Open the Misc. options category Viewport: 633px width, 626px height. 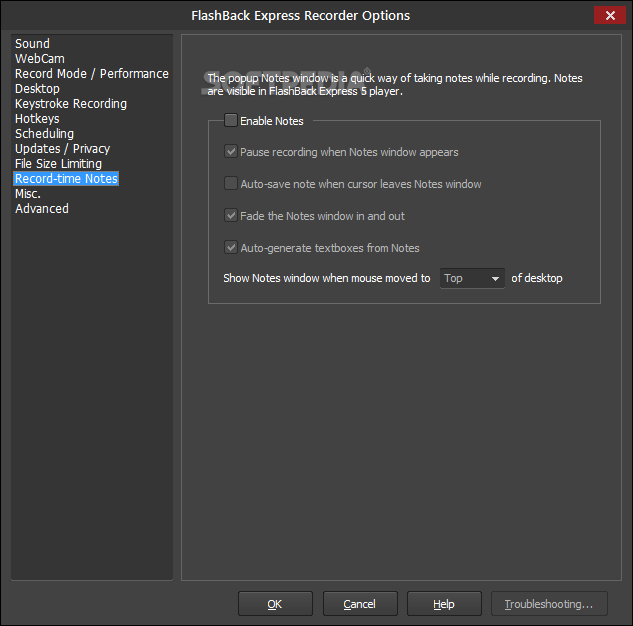(x=28, y=194)
